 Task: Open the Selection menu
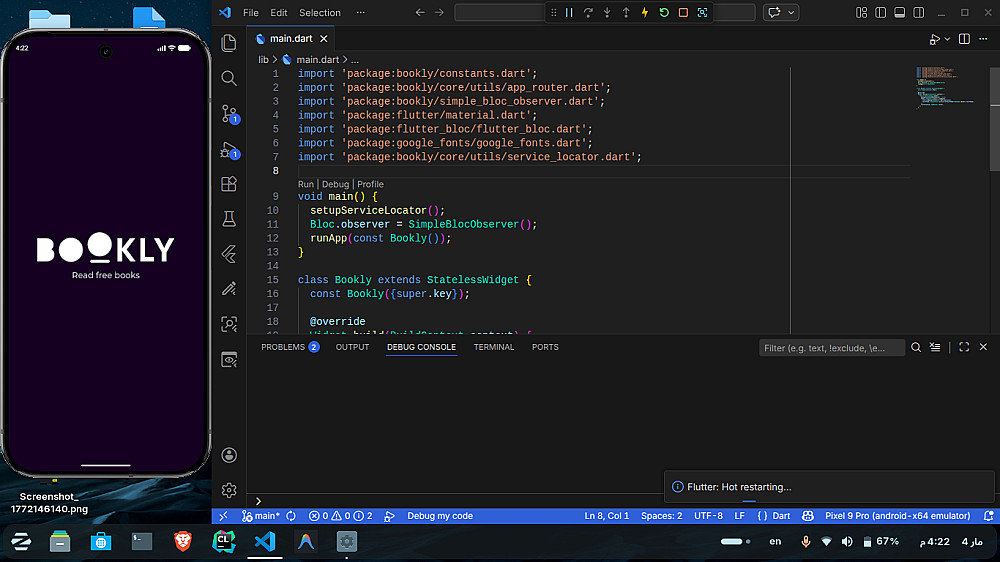pyautogui.click(x=319, y=13)
